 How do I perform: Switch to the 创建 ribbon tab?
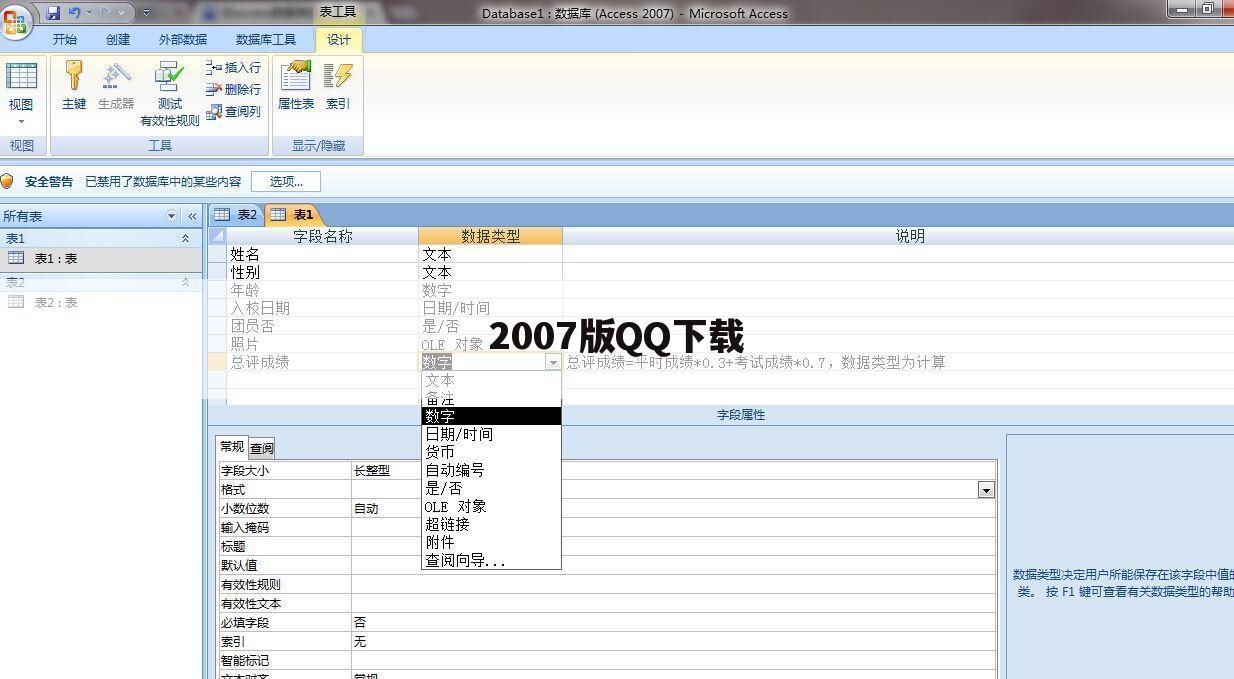(x=118, y=40)
